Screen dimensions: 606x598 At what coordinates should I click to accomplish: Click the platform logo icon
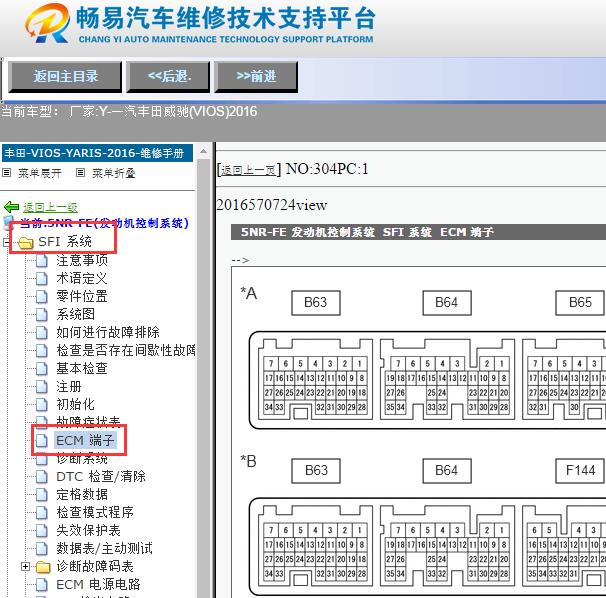coord(48,23)
